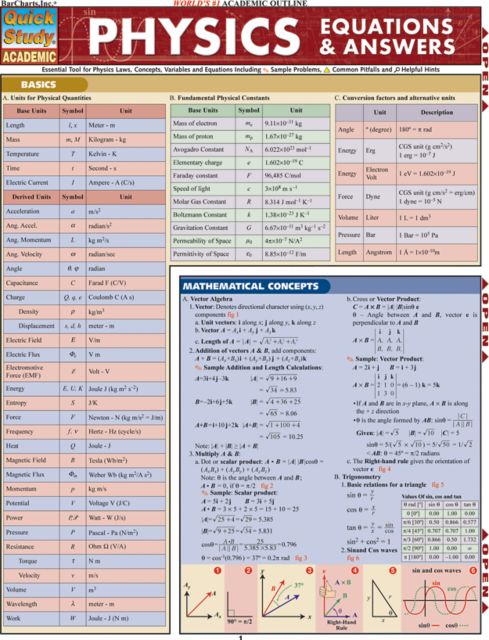Open the MATHEMATICAL CONCEPTS section header
Image resolution: width=489 pixels, height=640 pixels.
tap(255, 286)
